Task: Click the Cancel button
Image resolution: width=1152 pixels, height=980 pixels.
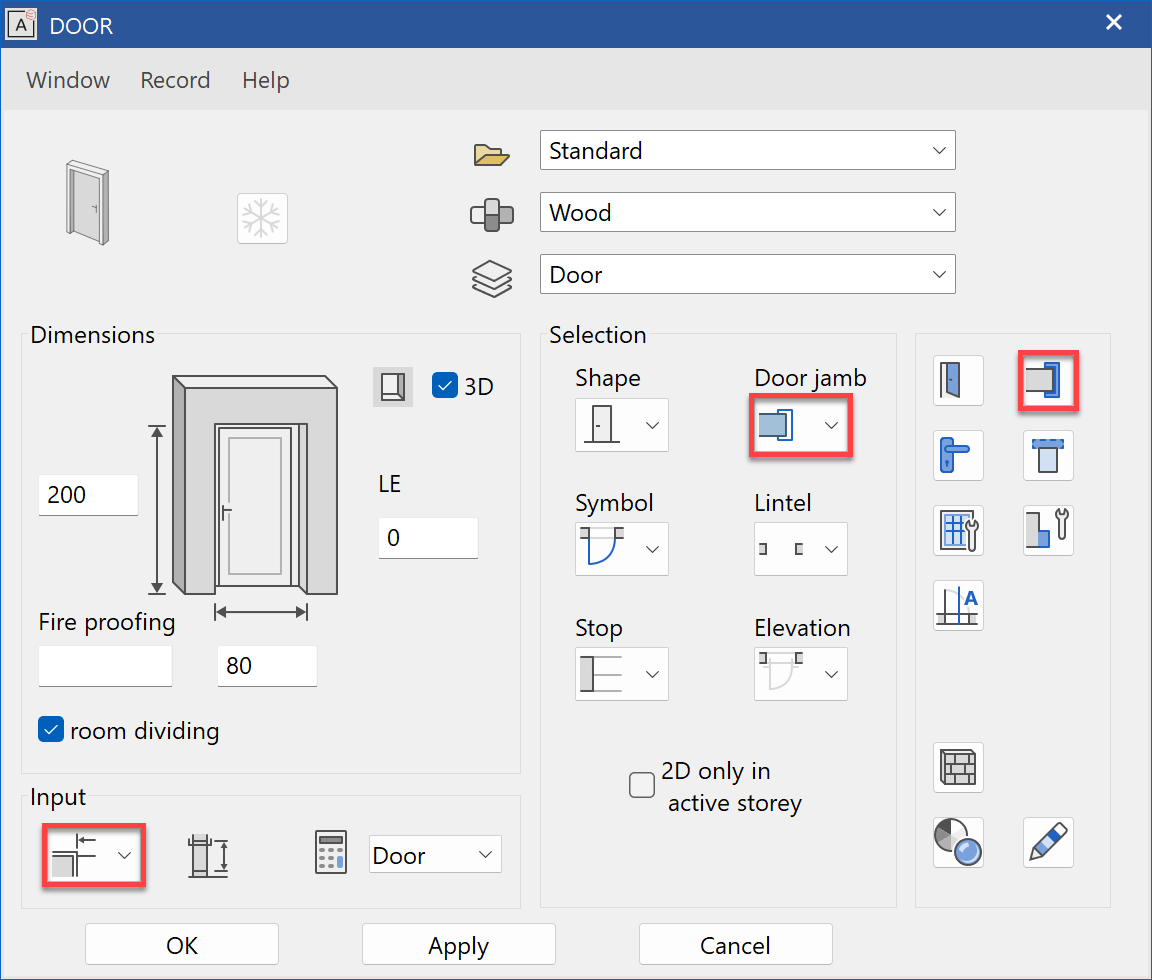Action: 735,945
